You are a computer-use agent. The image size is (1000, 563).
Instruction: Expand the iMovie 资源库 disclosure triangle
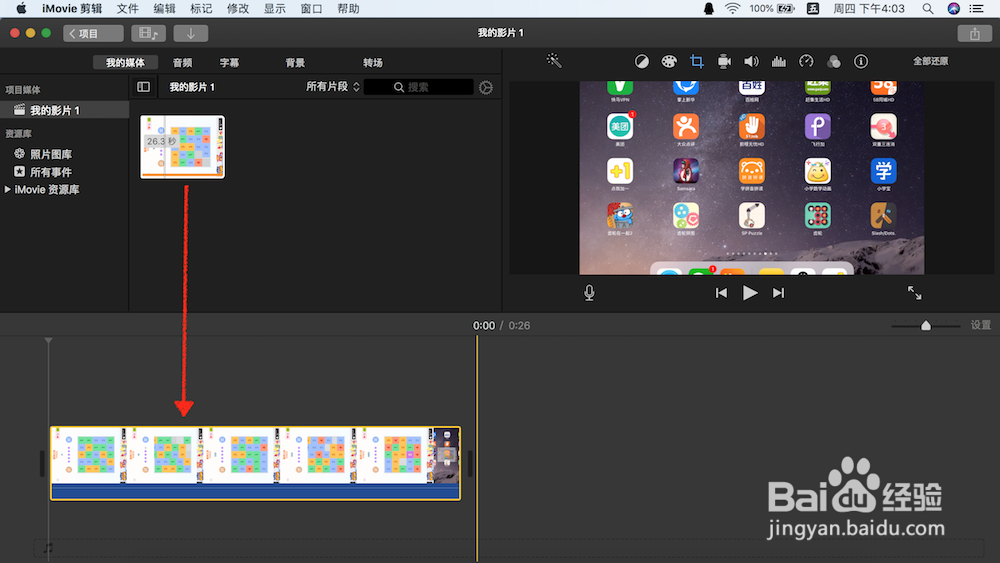pyautogui.click(x=8, y=189)
